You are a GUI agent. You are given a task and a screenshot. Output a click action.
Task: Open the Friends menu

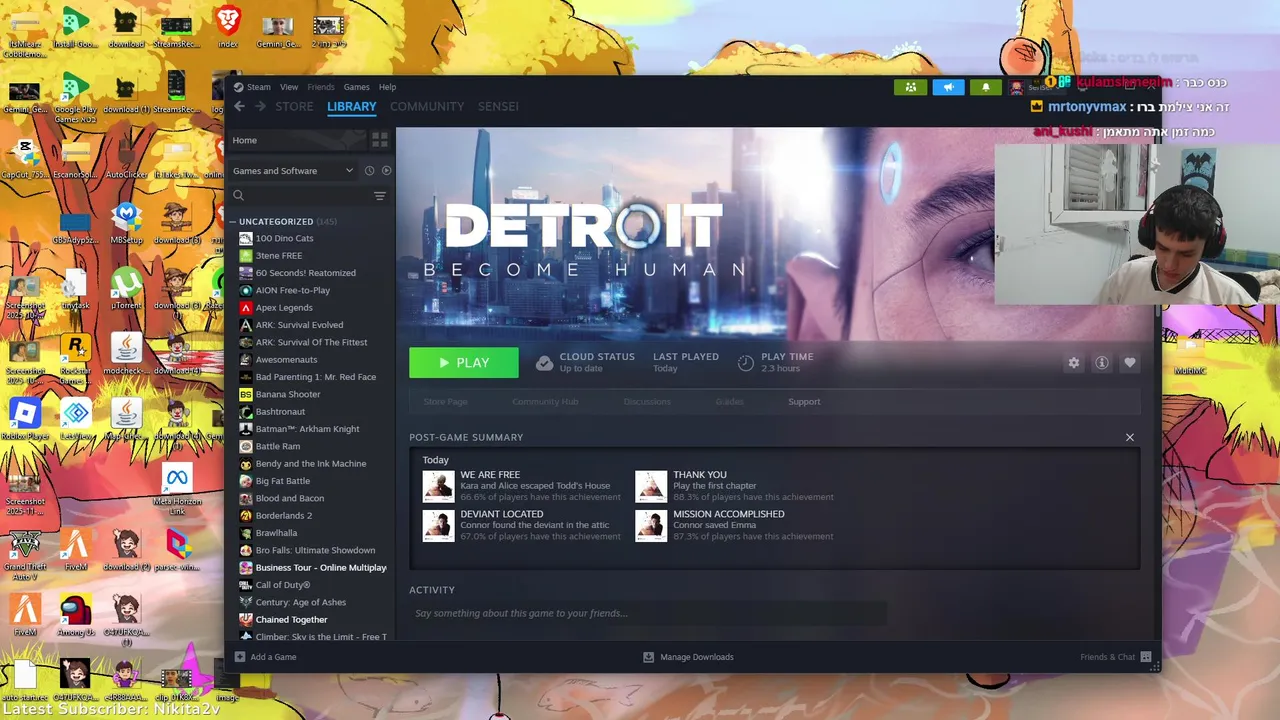coord(321,87)
